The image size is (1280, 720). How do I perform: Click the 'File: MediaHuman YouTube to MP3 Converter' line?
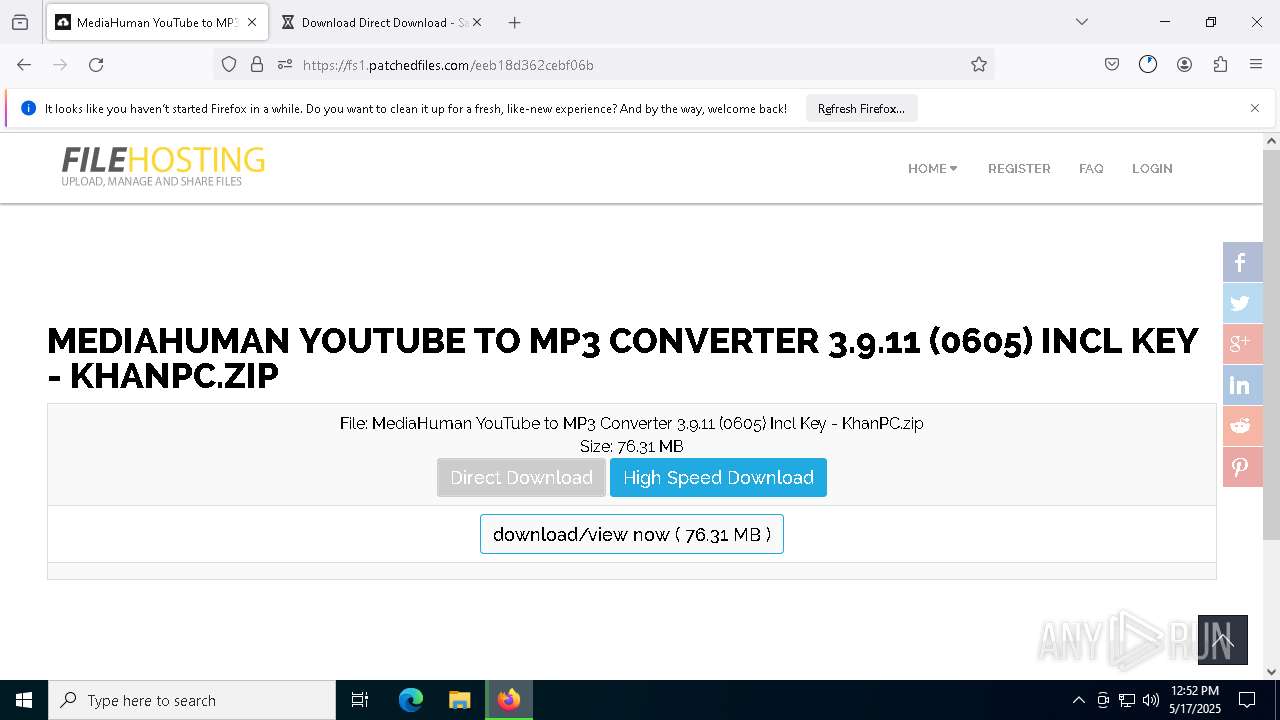(632, 423)
